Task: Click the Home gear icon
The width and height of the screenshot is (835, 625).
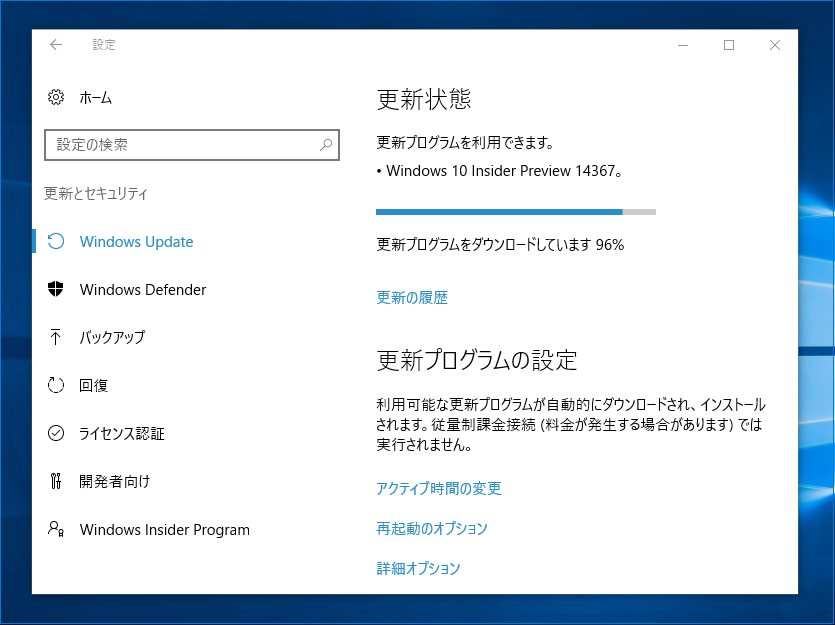Action: 56,97
